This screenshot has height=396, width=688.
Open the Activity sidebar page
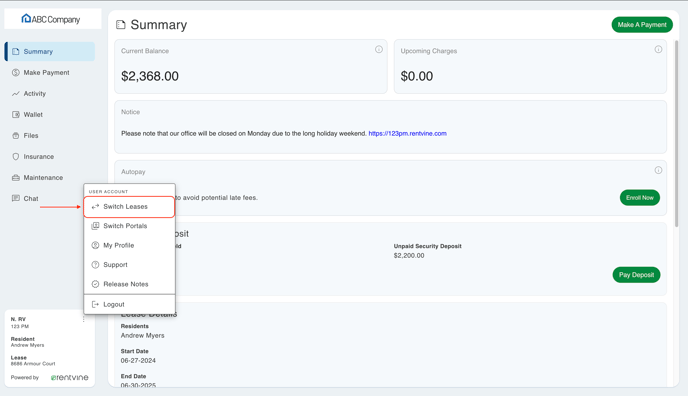pyautogui.click(x=50, y=94)
